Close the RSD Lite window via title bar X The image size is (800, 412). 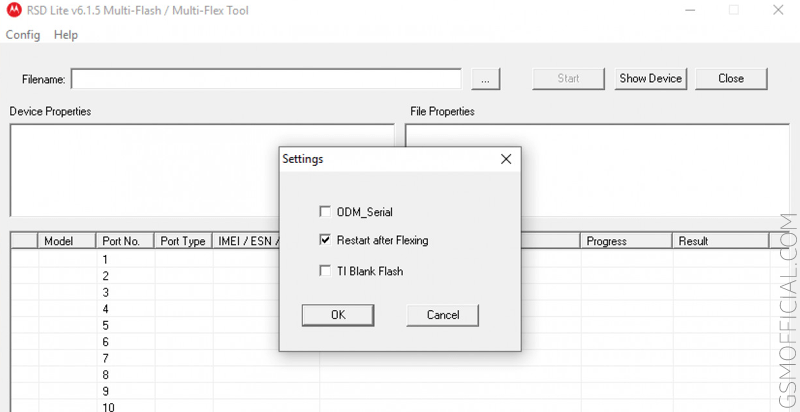click(778, 10)
